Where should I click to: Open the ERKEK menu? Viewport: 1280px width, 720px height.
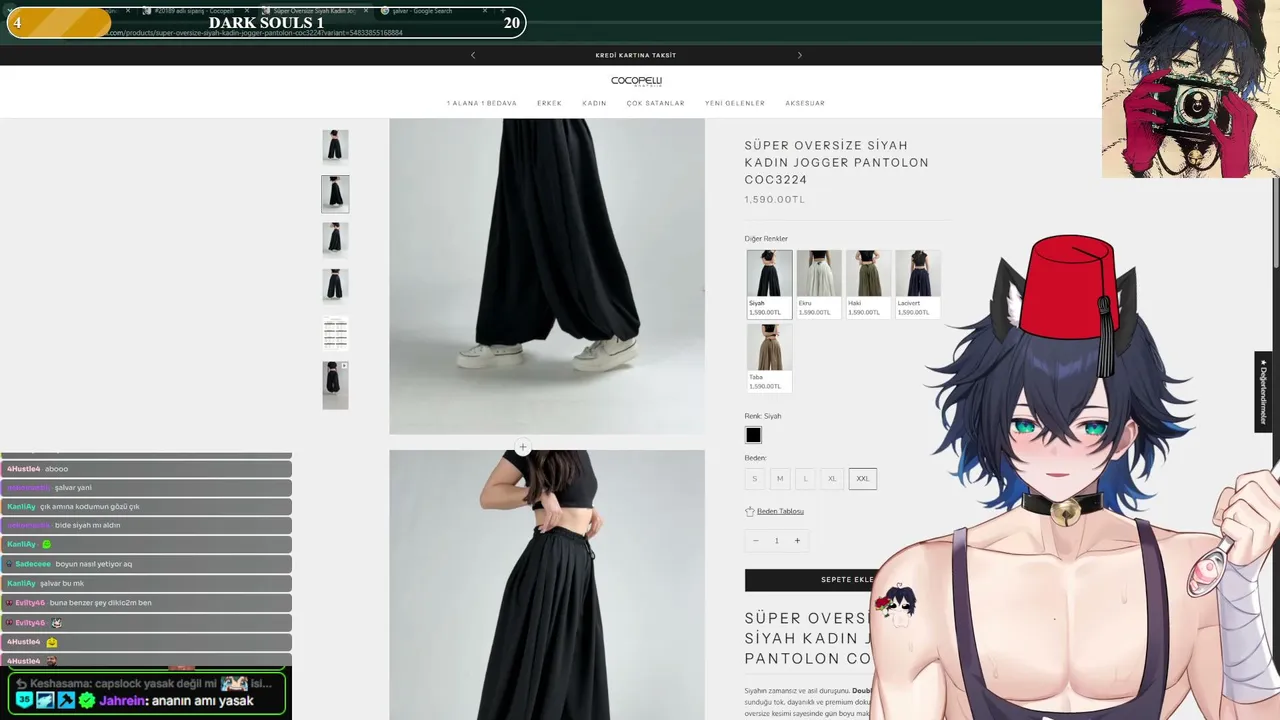pos(550,103)
